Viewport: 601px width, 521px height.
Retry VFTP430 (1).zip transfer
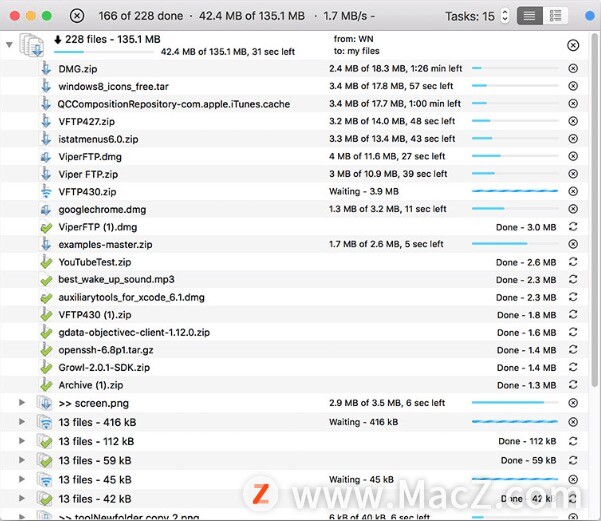click(x=573, y=314)
